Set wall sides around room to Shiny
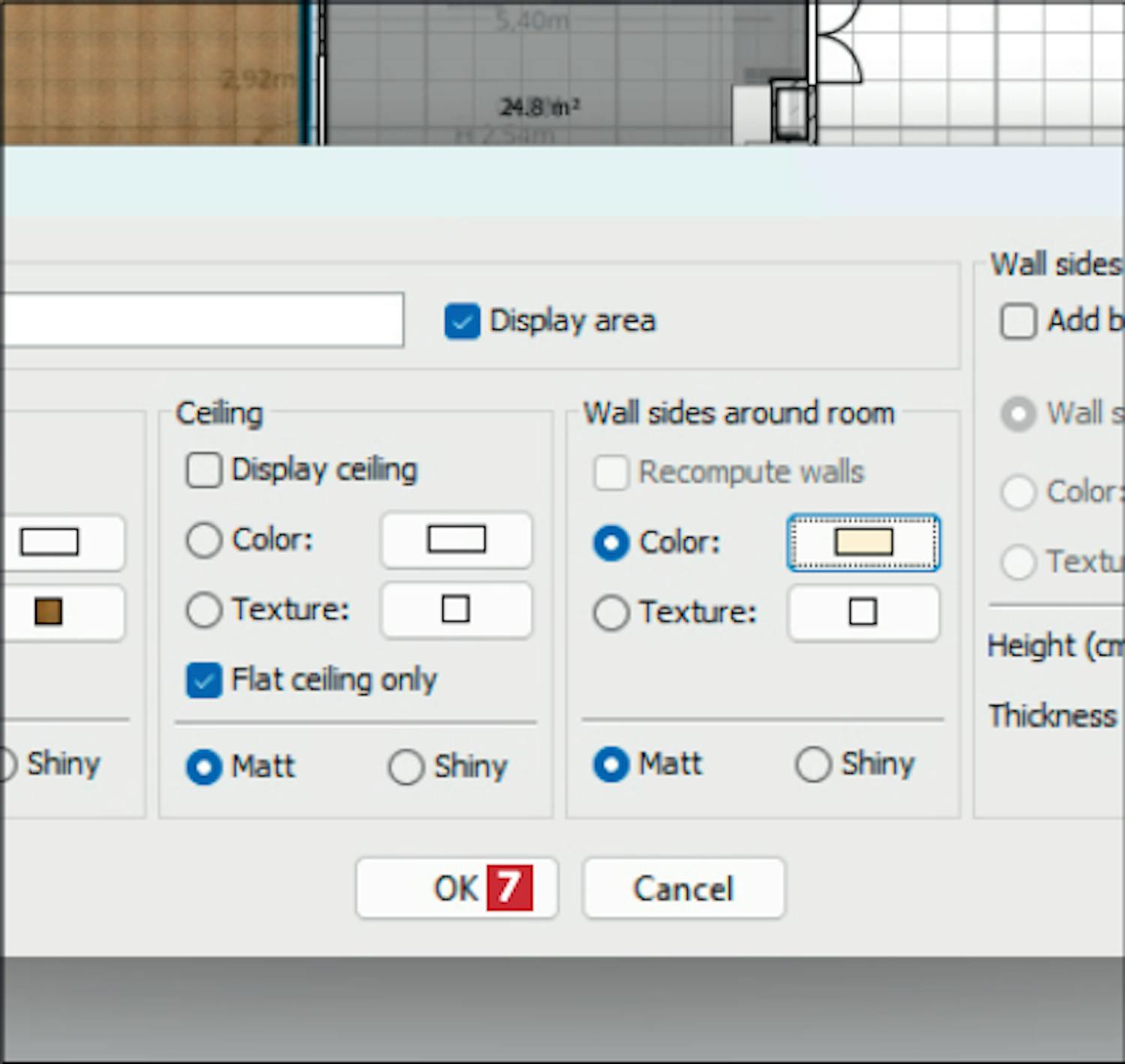 pyautogui.click(x=814, y=765)
